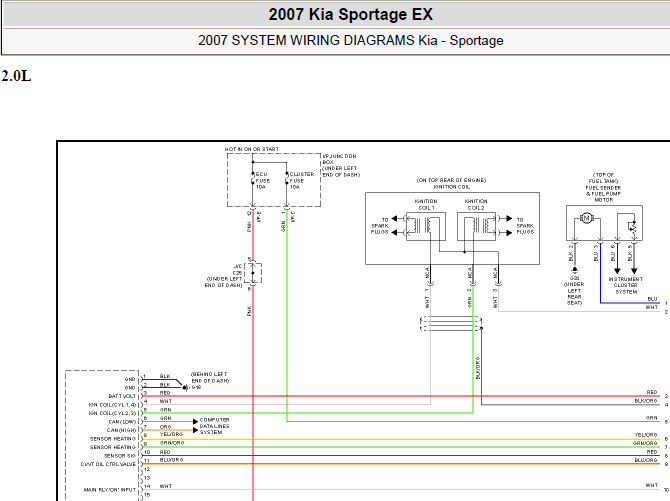Click the '2.0L' engine heading

coord(16,76)
